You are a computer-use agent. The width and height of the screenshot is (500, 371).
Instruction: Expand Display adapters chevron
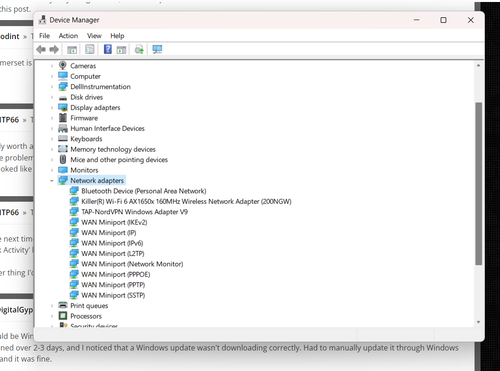(52, 108)
